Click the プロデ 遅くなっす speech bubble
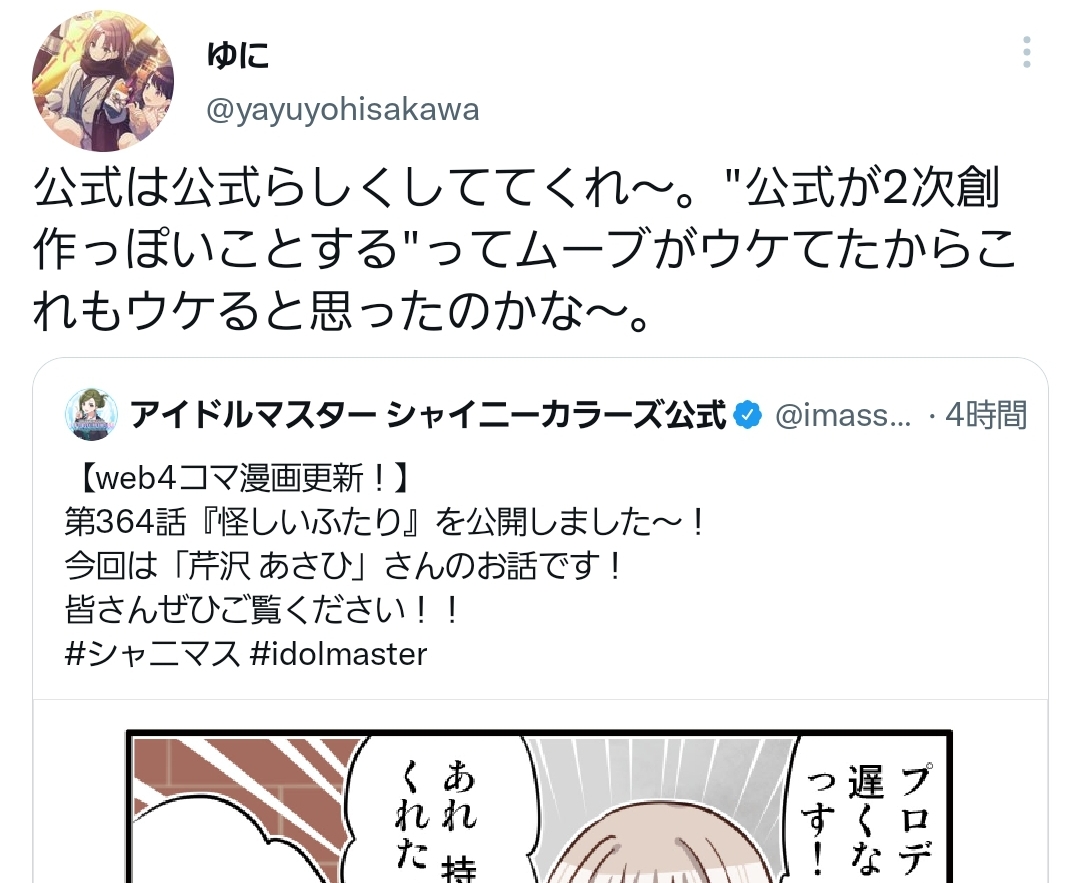 pyautogui.click(x=868, y=816)
